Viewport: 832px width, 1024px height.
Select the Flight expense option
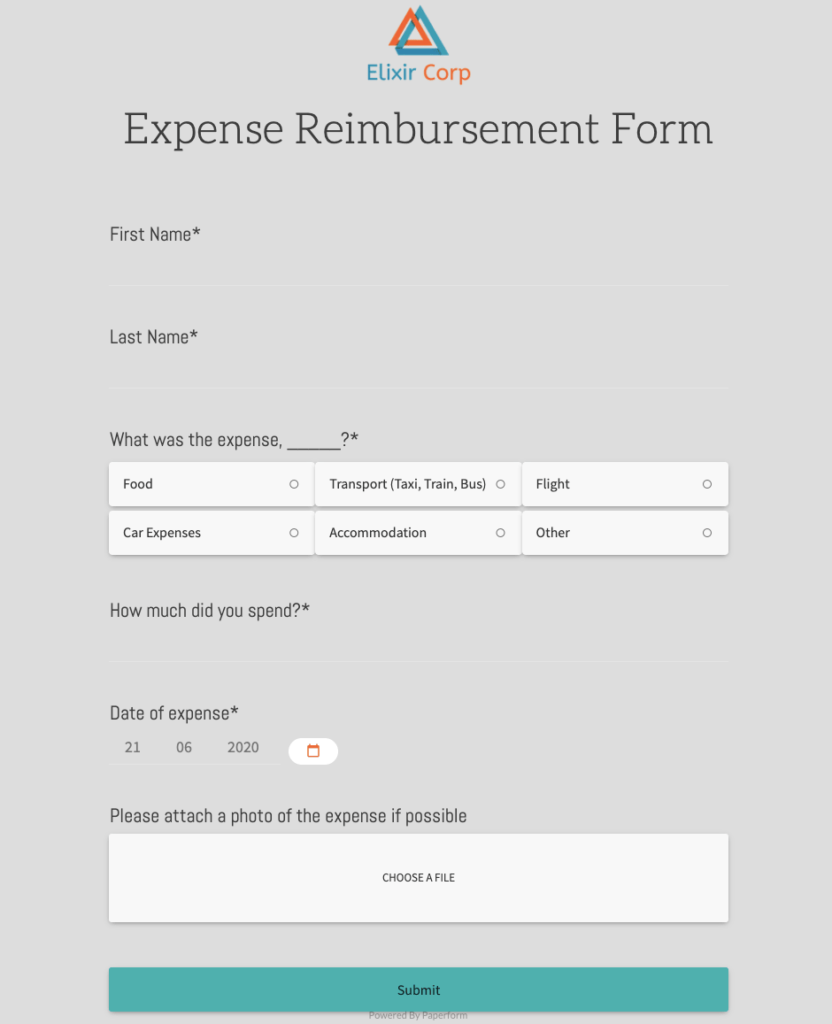point(625,484)
